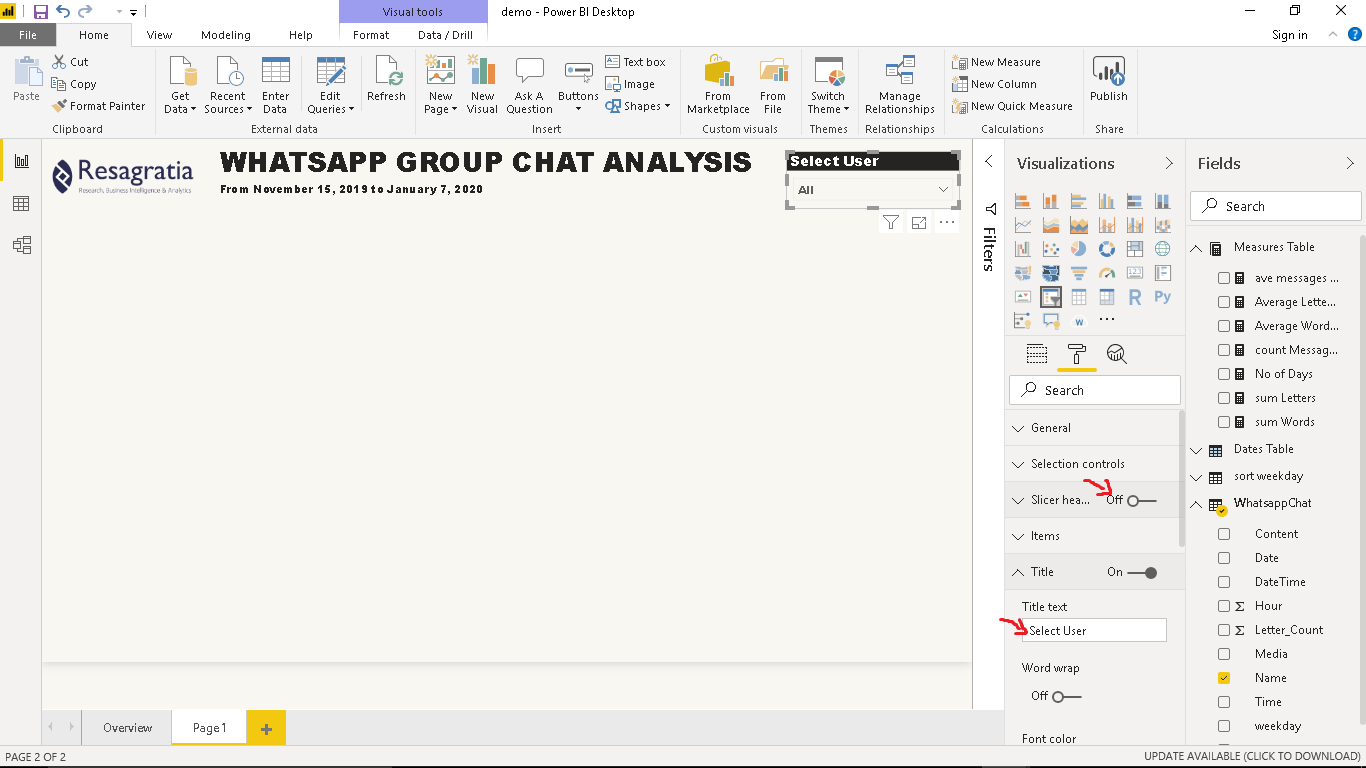Pick the Map globe visualization

click(x=1162, y=249)
